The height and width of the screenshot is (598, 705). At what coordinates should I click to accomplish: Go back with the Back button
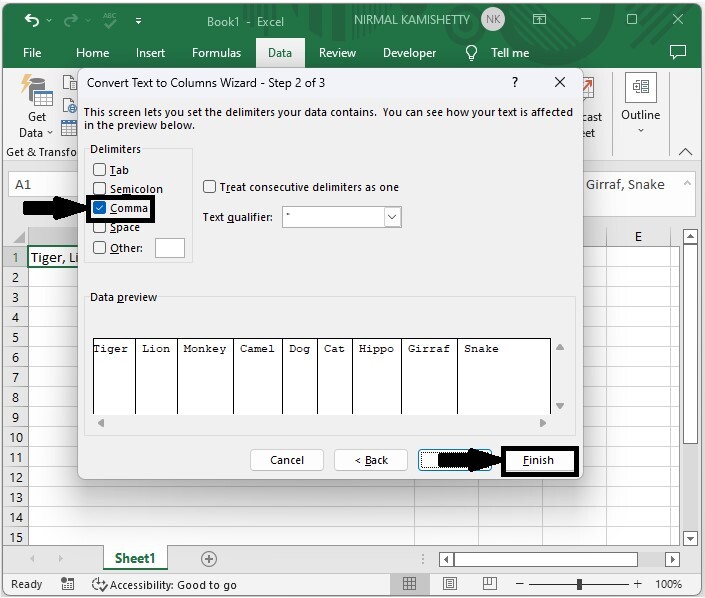[370, 460]
